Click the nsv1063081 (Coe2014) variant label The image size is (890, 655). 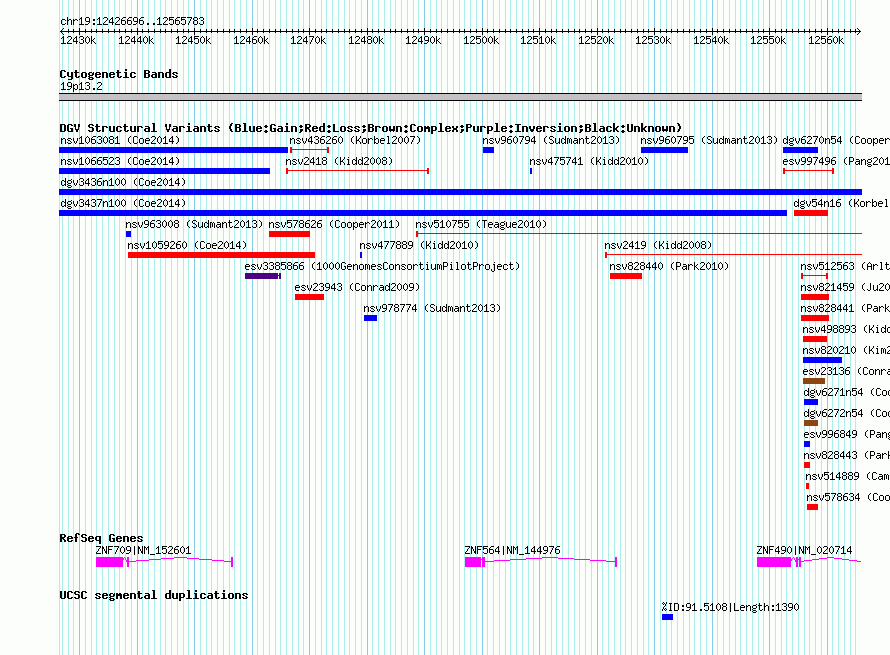(120, 140)
